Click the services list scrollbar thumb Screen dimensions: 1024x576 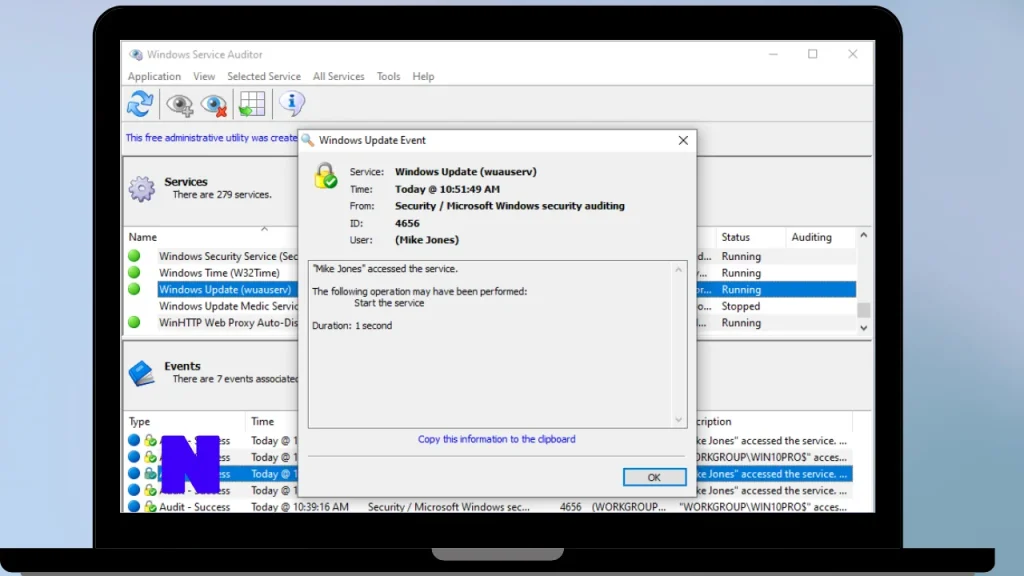tap(863, 310)
